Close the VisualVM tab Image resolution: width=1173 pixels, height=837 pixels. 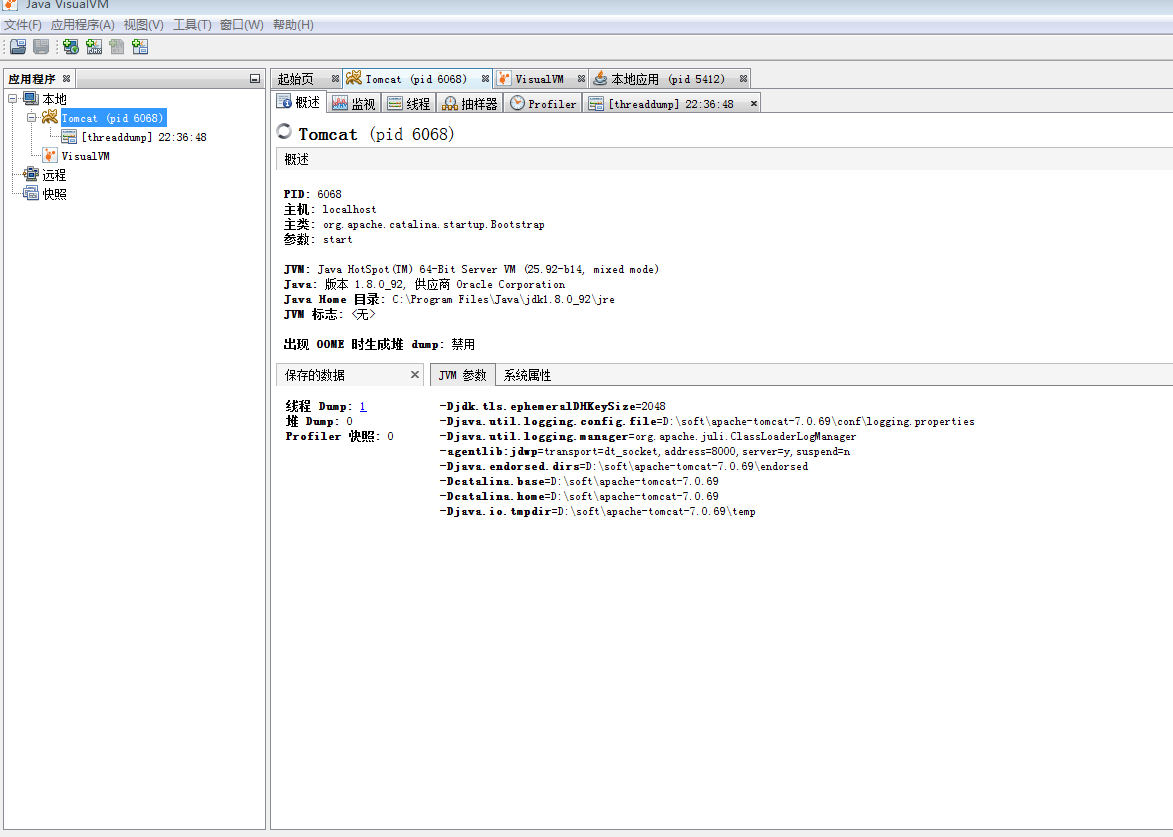(581, 79)
